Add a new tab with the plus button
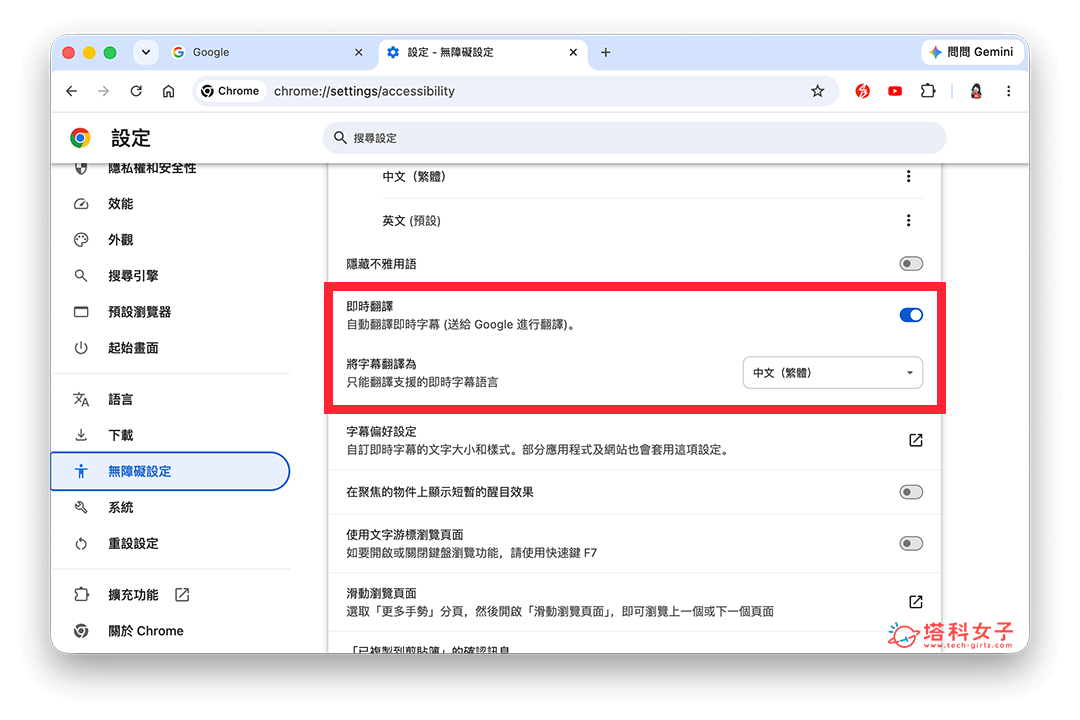This screenshot has height=720, width=1080. click(605, 52)
